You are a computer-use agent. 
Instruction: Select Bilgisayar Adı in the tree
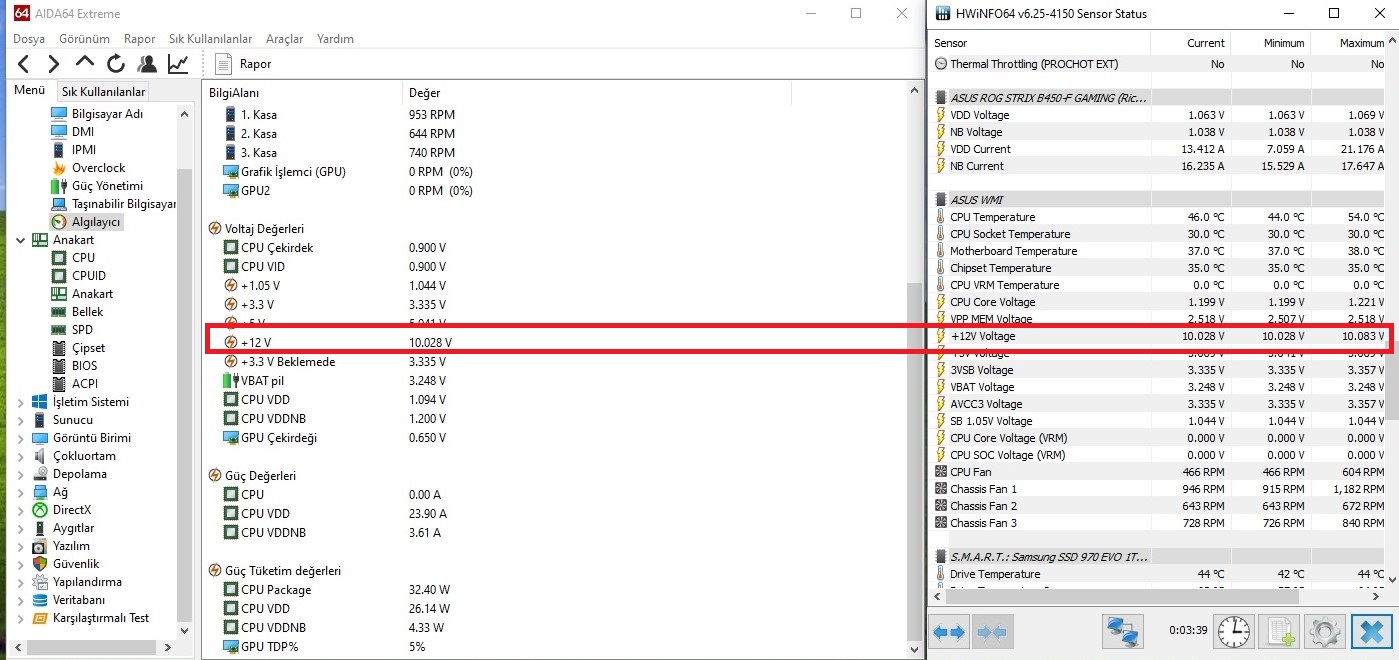(107, 114)
